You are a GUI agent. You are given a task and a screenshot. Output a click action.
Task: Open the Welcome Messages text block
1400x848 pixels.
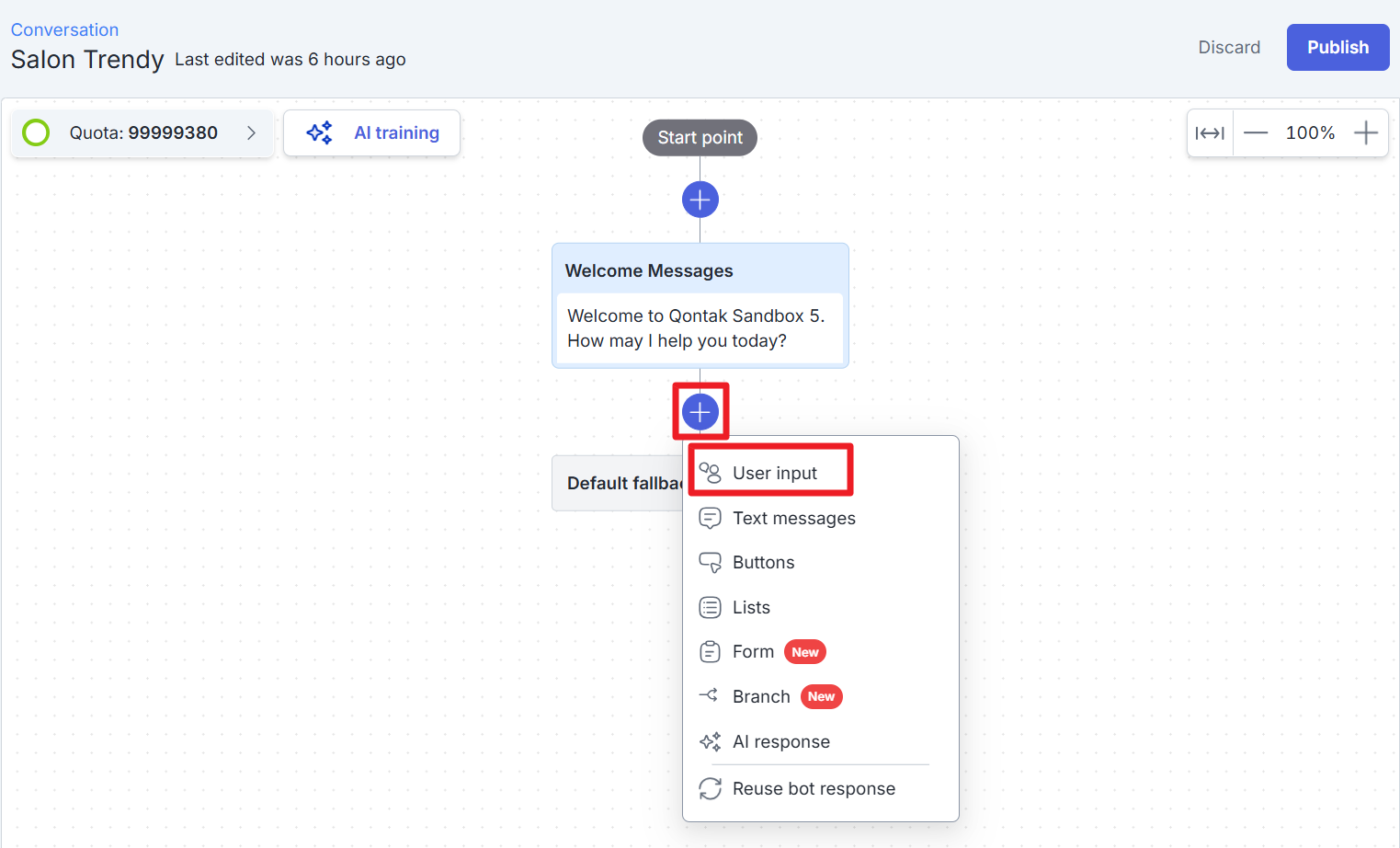pos(699,328)
